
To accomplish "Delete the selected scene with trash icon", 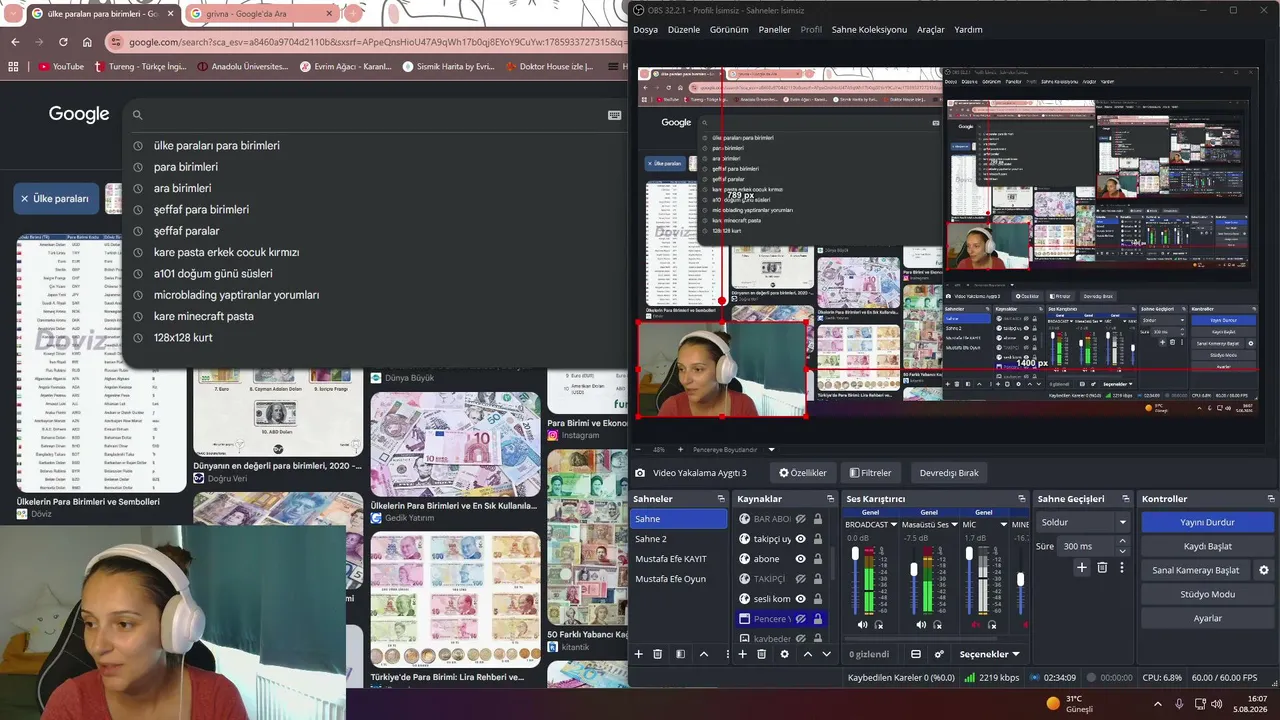I will coord(658,654).
